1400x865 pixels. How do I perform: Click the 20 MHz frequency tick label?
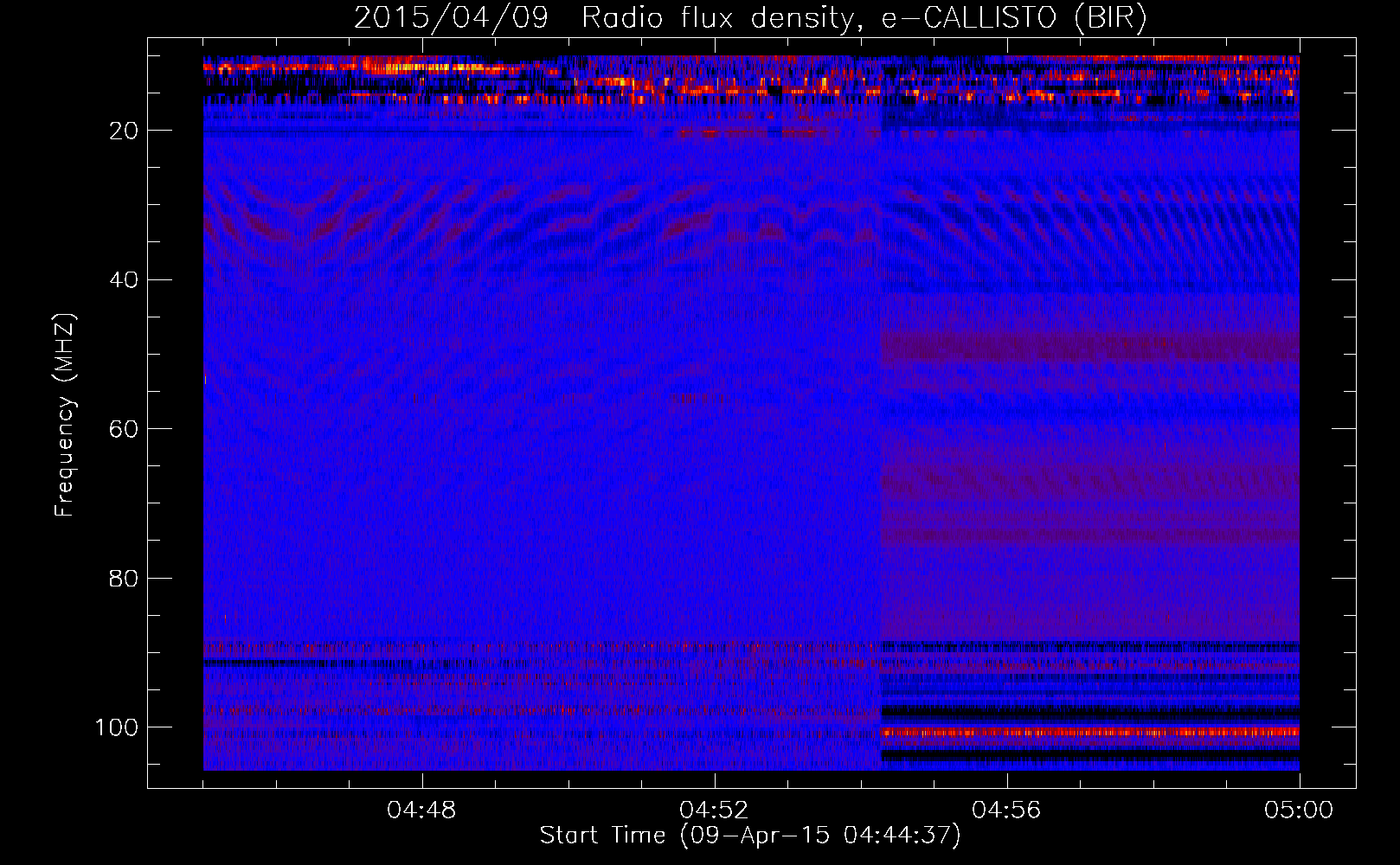(x=124, y=131)
